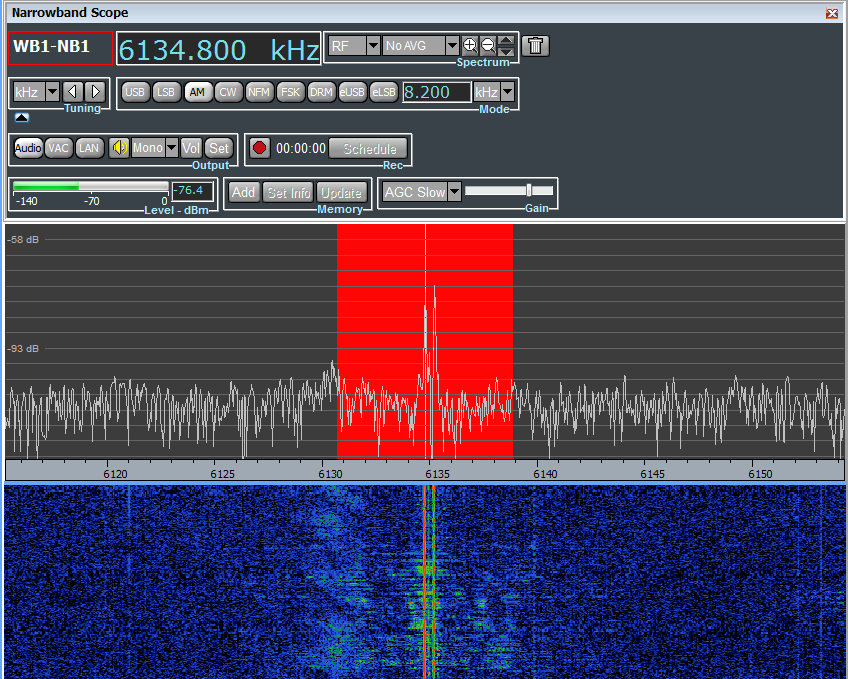Screen dimensions: 848x679
Task: Click the 6134.800 kHz frequency display
Action: 219,49
